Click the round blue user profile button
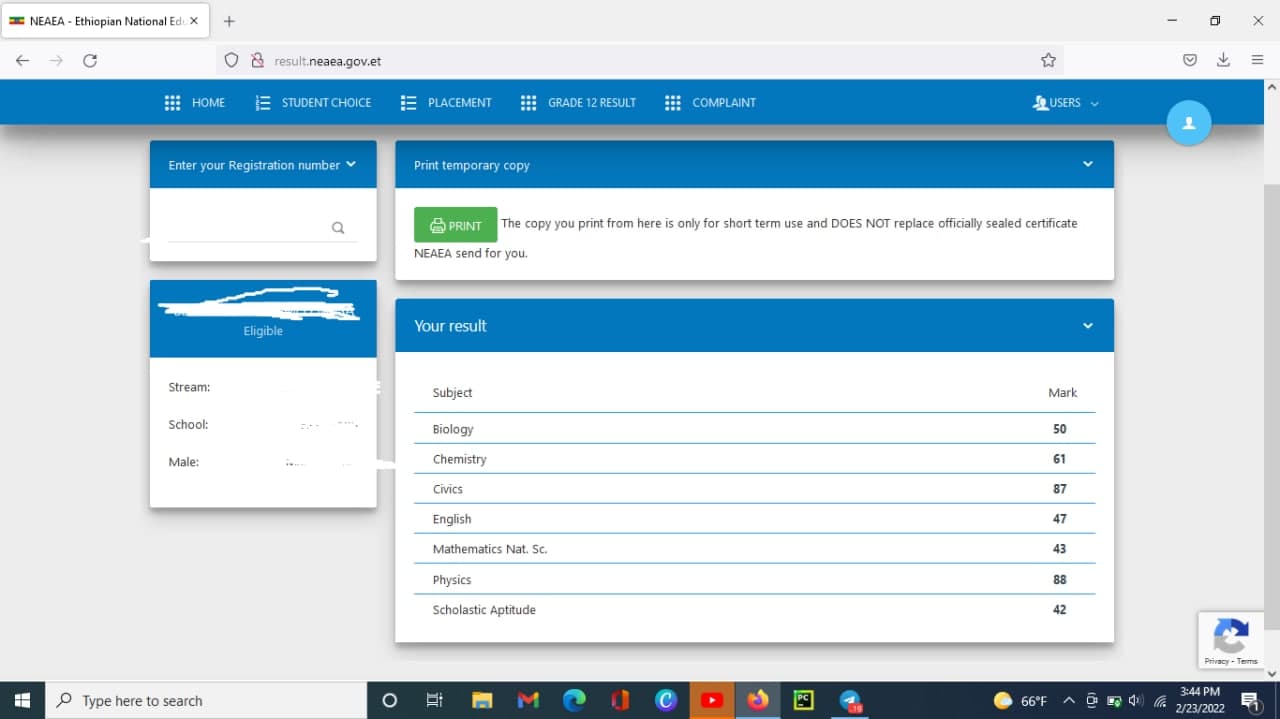Viewport: 1280px width, 719px height. (1189, 123)
